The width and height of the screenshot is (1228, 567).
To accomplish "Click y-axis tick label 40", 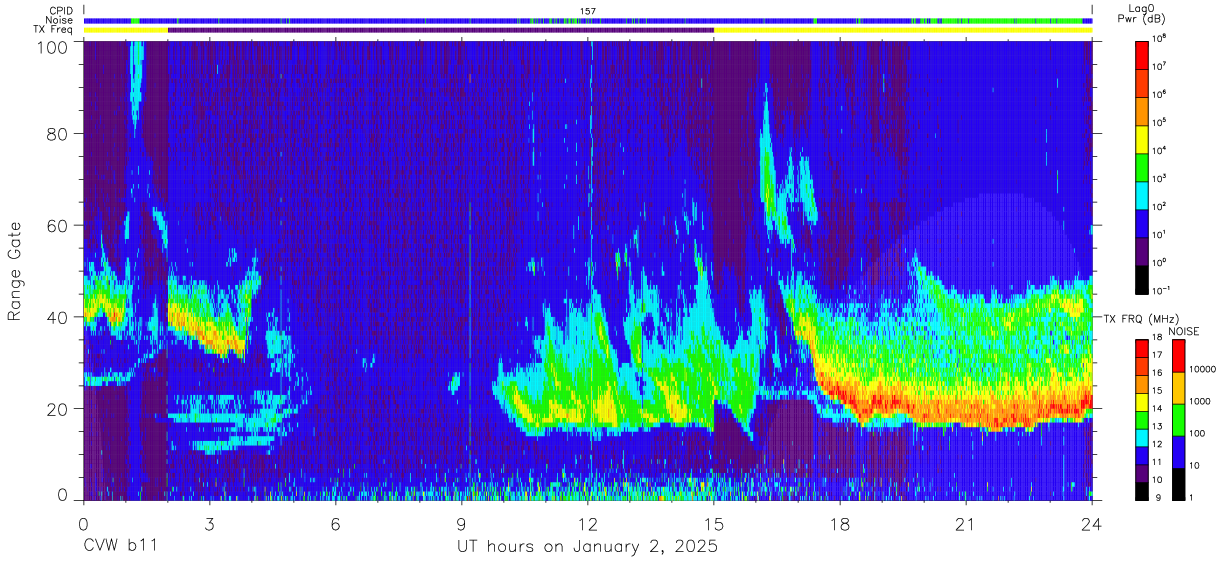I will (59, 317).
